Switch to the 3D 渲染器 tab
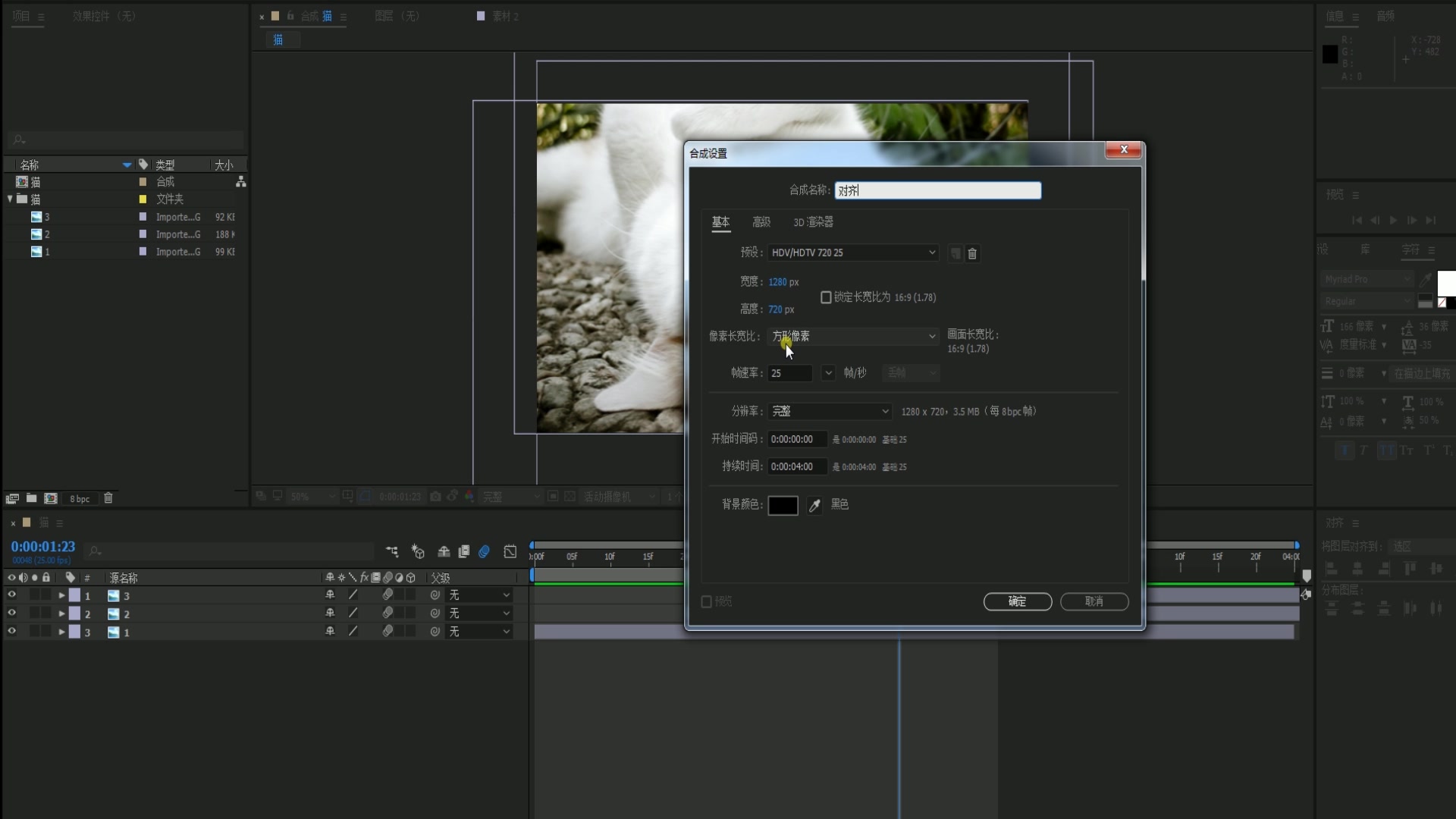 pos(813,222)
